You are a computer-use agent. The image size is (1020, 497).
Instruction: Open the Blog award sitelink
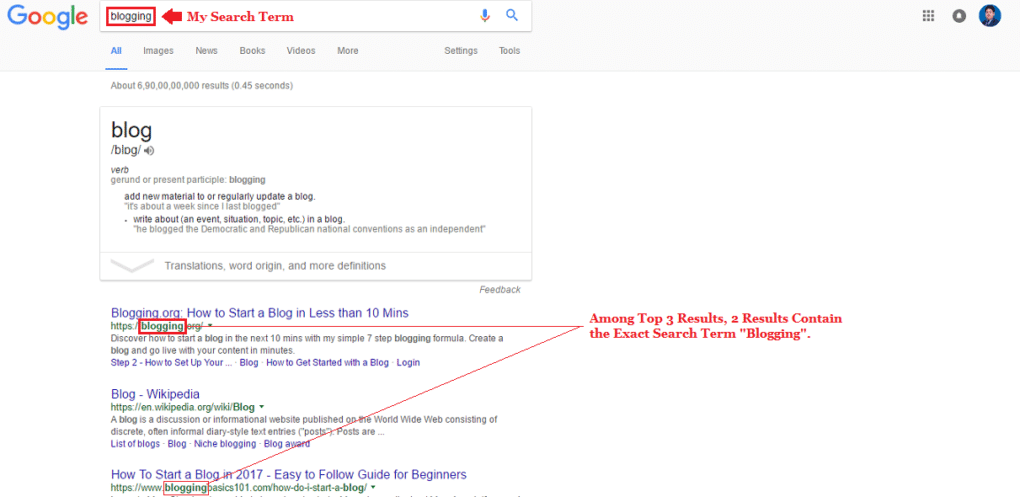pyautogui.click(x=286, y=444)
